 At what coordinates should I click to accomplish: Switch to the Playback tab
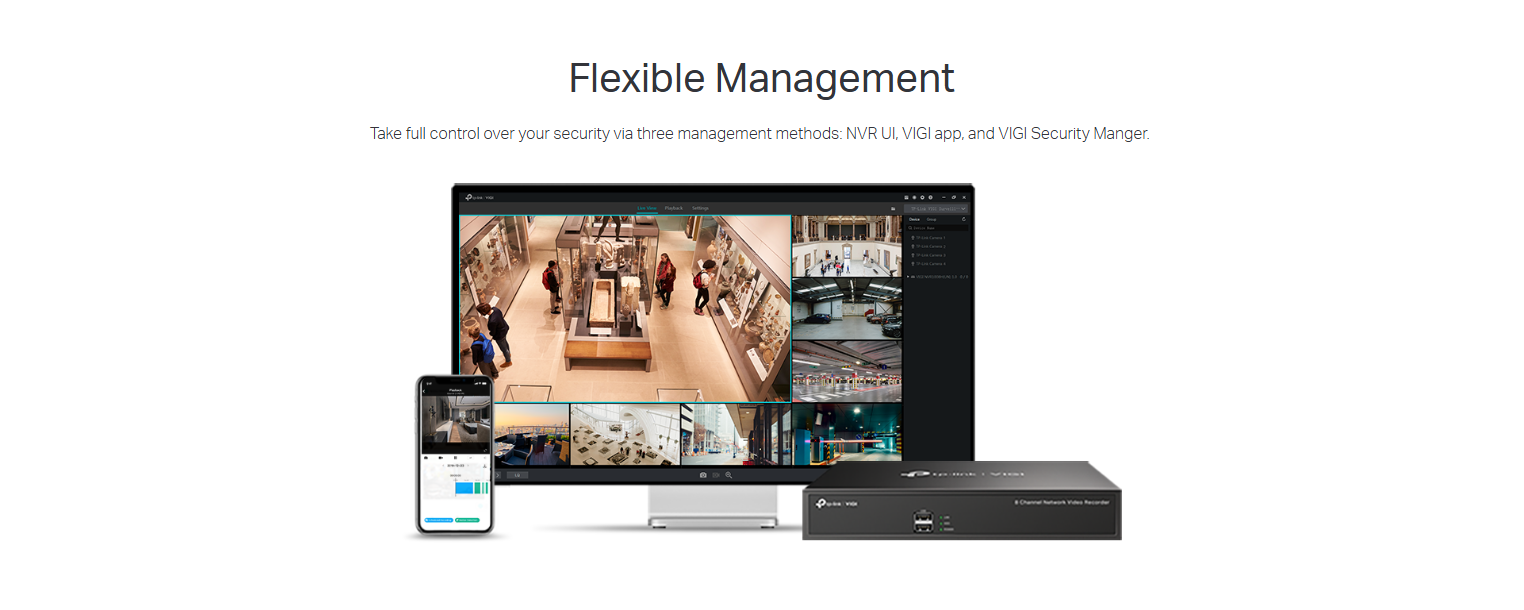[673, 208]
